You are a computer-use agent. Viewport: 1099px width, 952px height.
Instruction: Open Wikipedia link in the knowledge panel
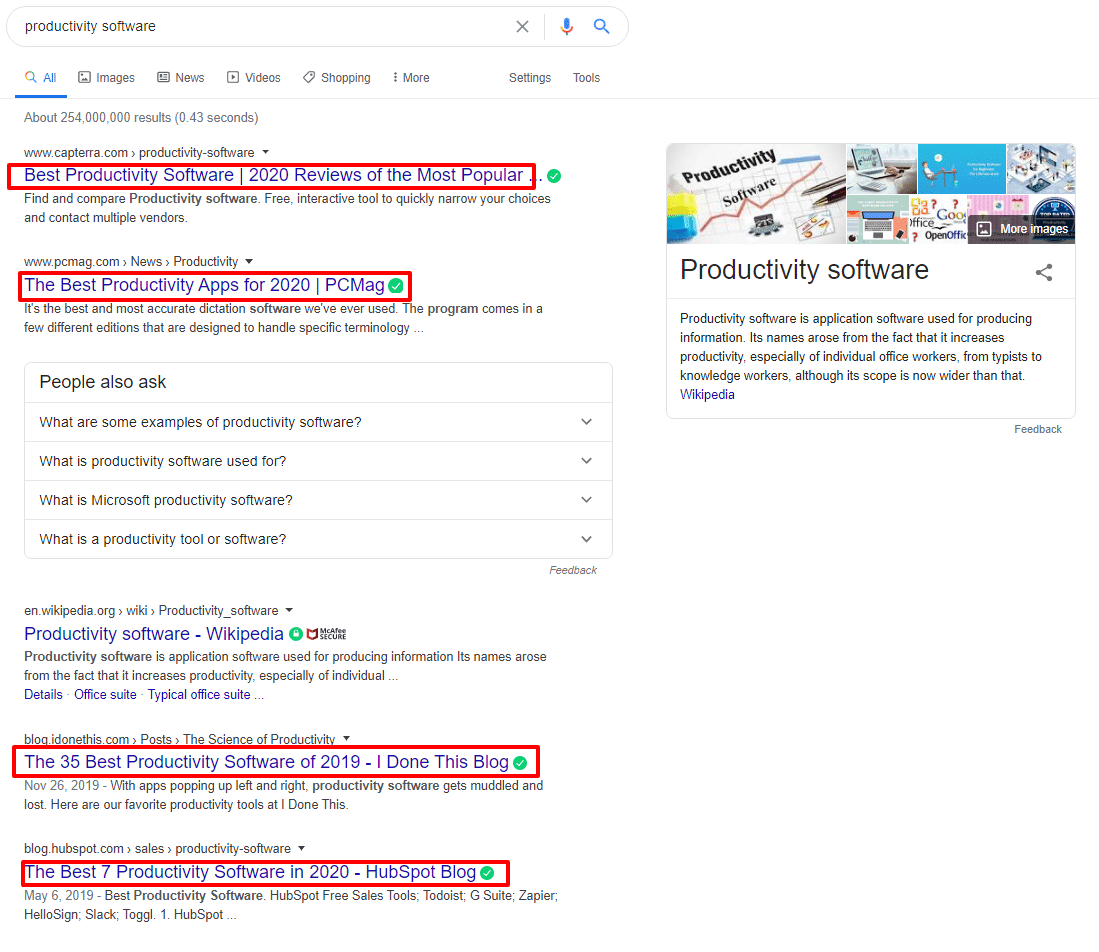pyautogui.click(x=707, y=395)
